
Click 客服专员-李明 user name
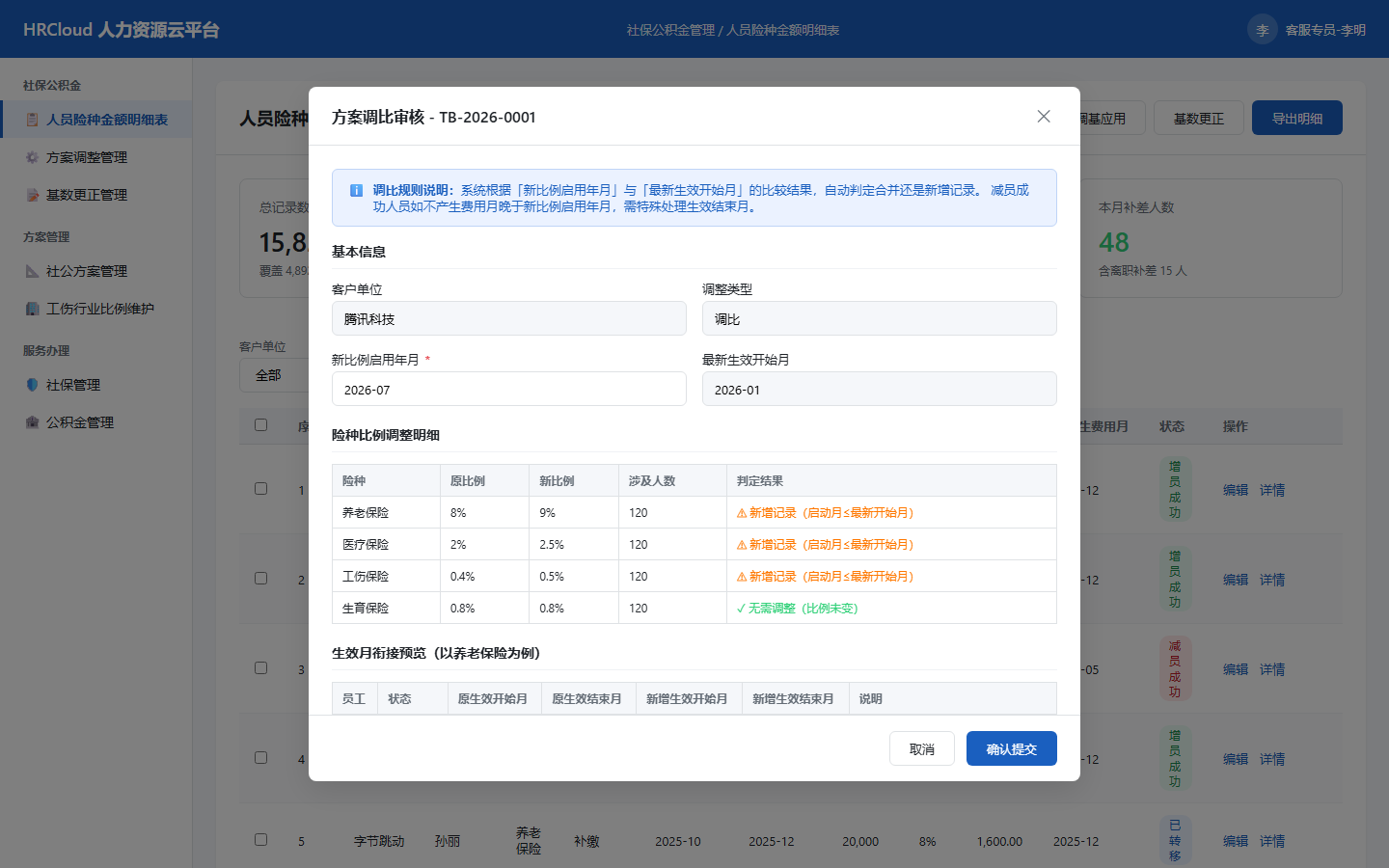point(1325,30)
